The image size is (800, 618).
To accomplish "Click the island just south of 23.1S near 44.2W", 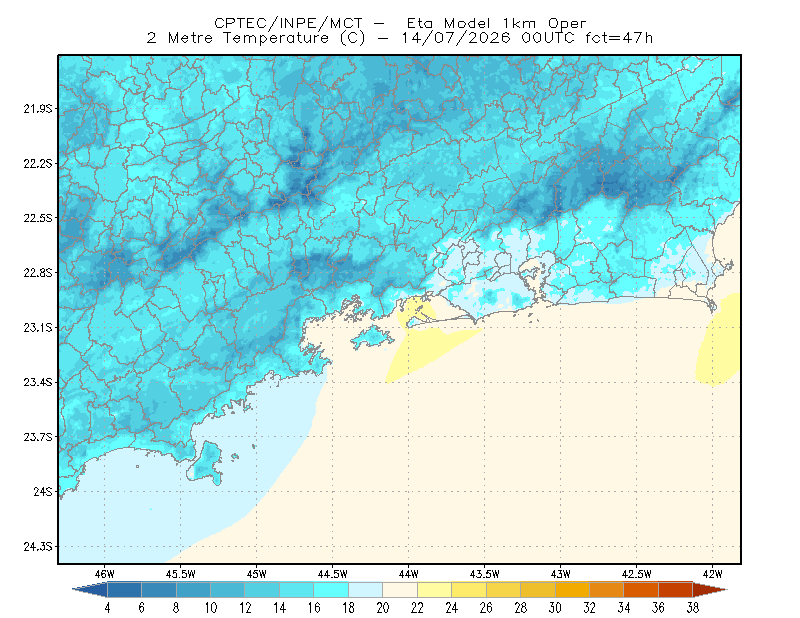I will (x=372, y=337).
